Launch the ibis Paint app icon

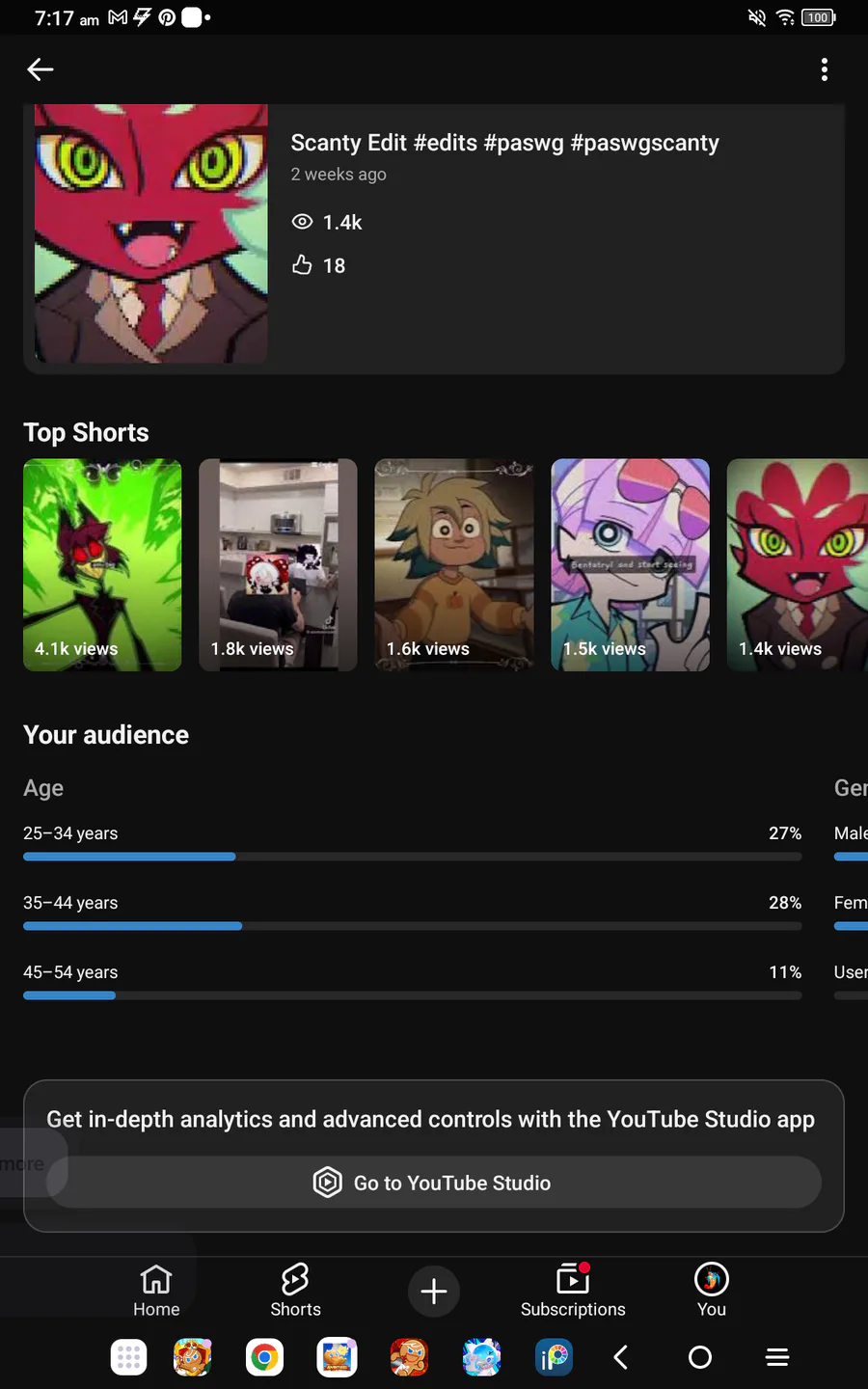(555, 1358)
